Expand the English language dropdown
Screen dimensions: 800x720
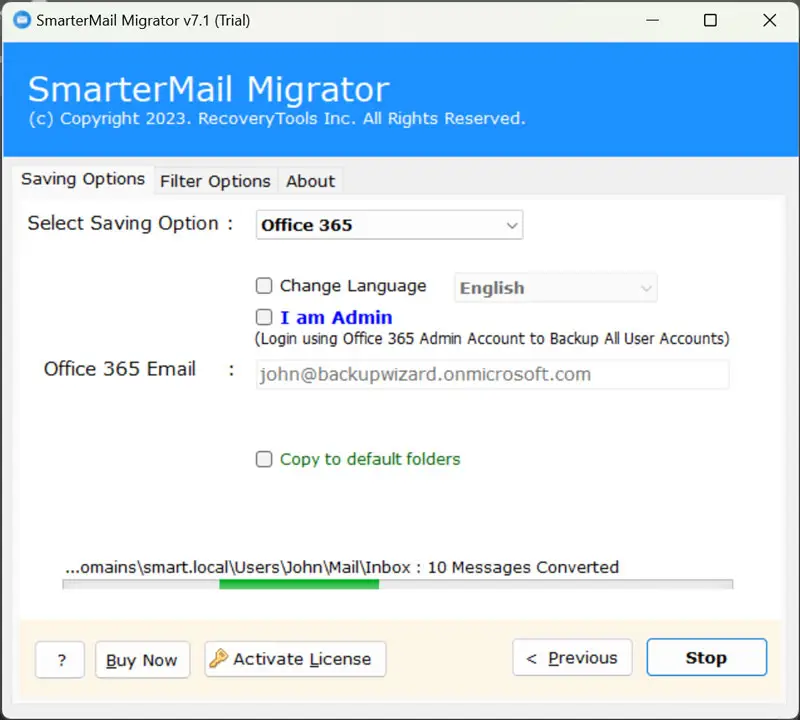(556, 288)
